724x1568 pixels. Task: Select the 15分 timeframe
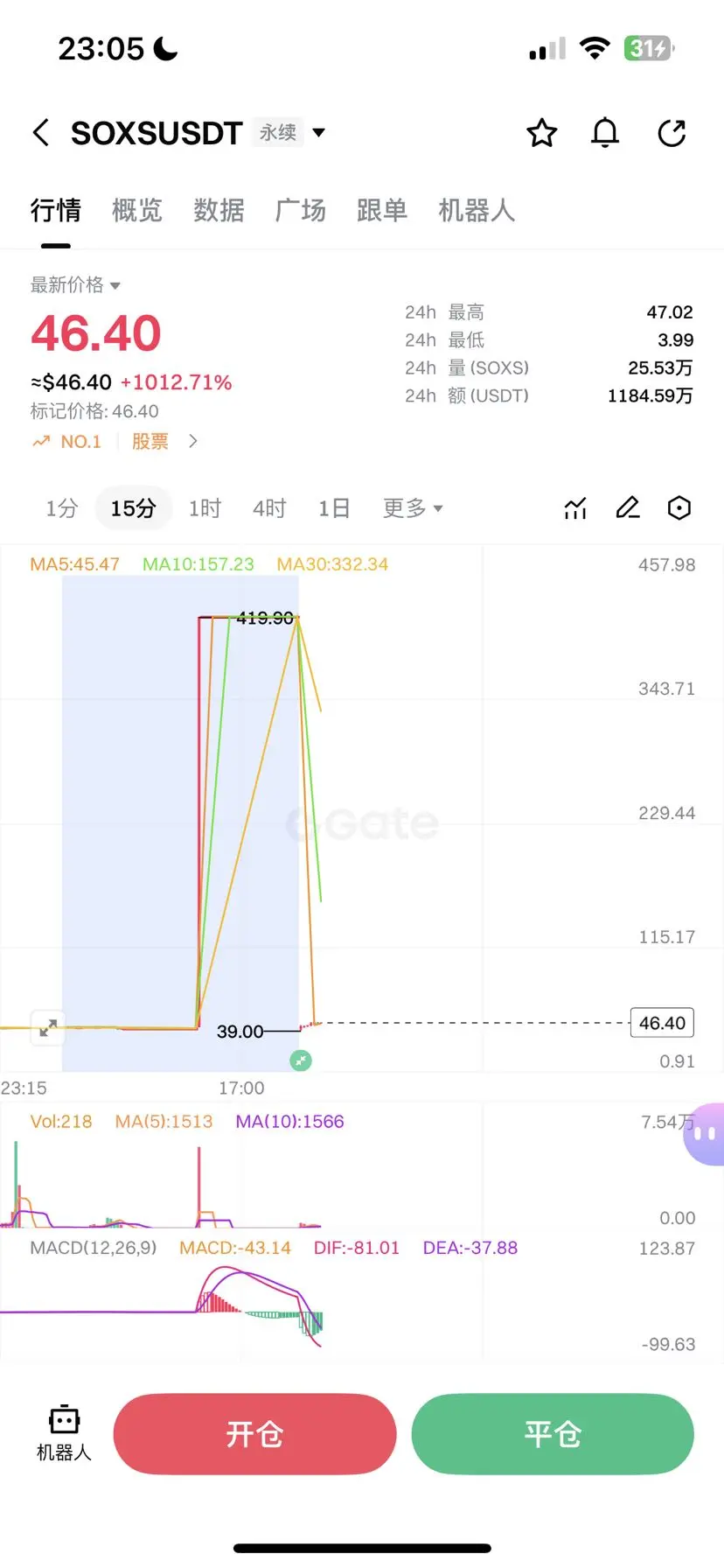coord(133,508)
